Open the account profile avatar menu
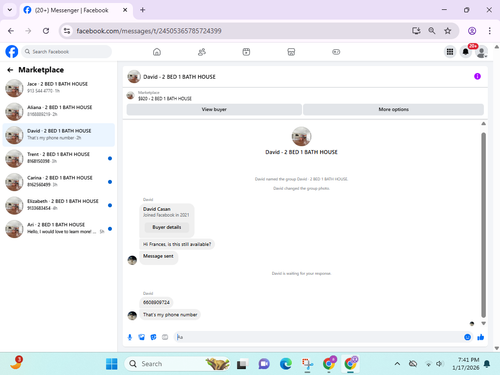 tap(481, 52)
